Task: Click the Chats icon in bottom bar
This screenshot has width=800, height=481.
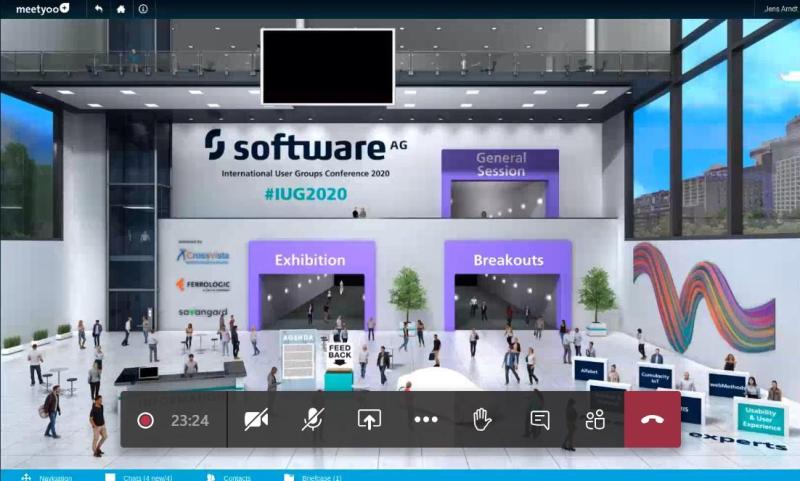Action: point(110,477)
